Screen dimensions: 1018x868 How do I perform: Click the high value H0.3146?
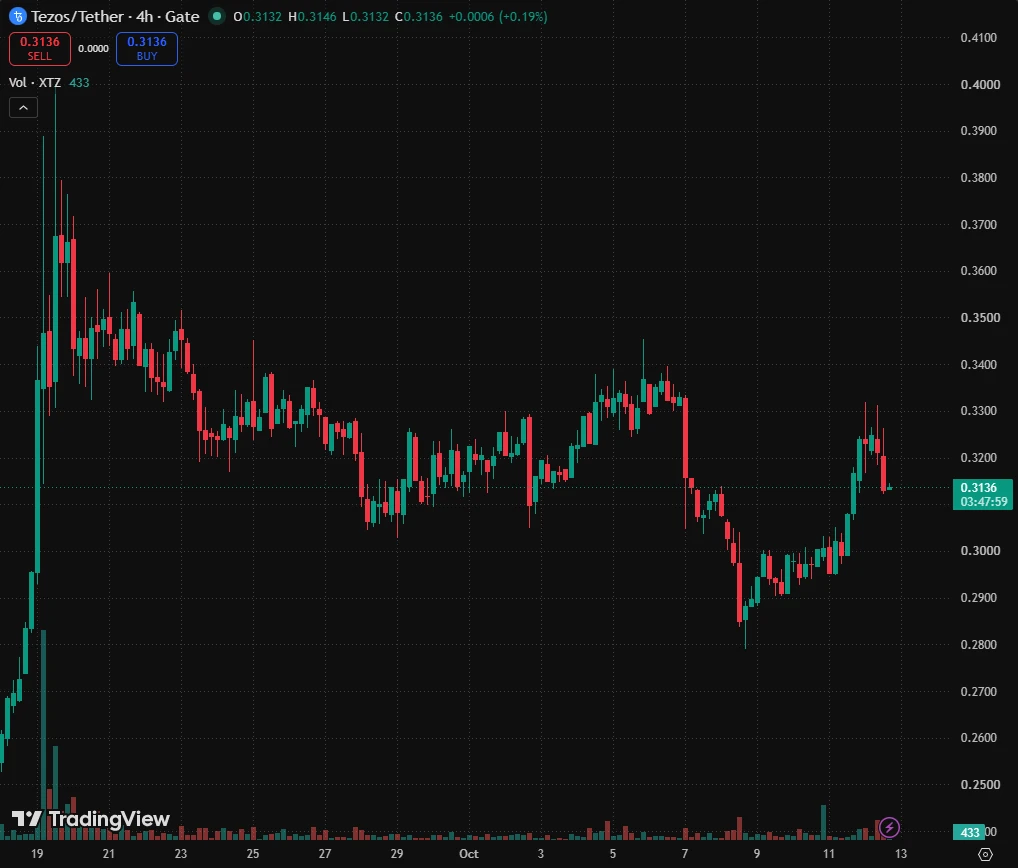pos(312,16)
